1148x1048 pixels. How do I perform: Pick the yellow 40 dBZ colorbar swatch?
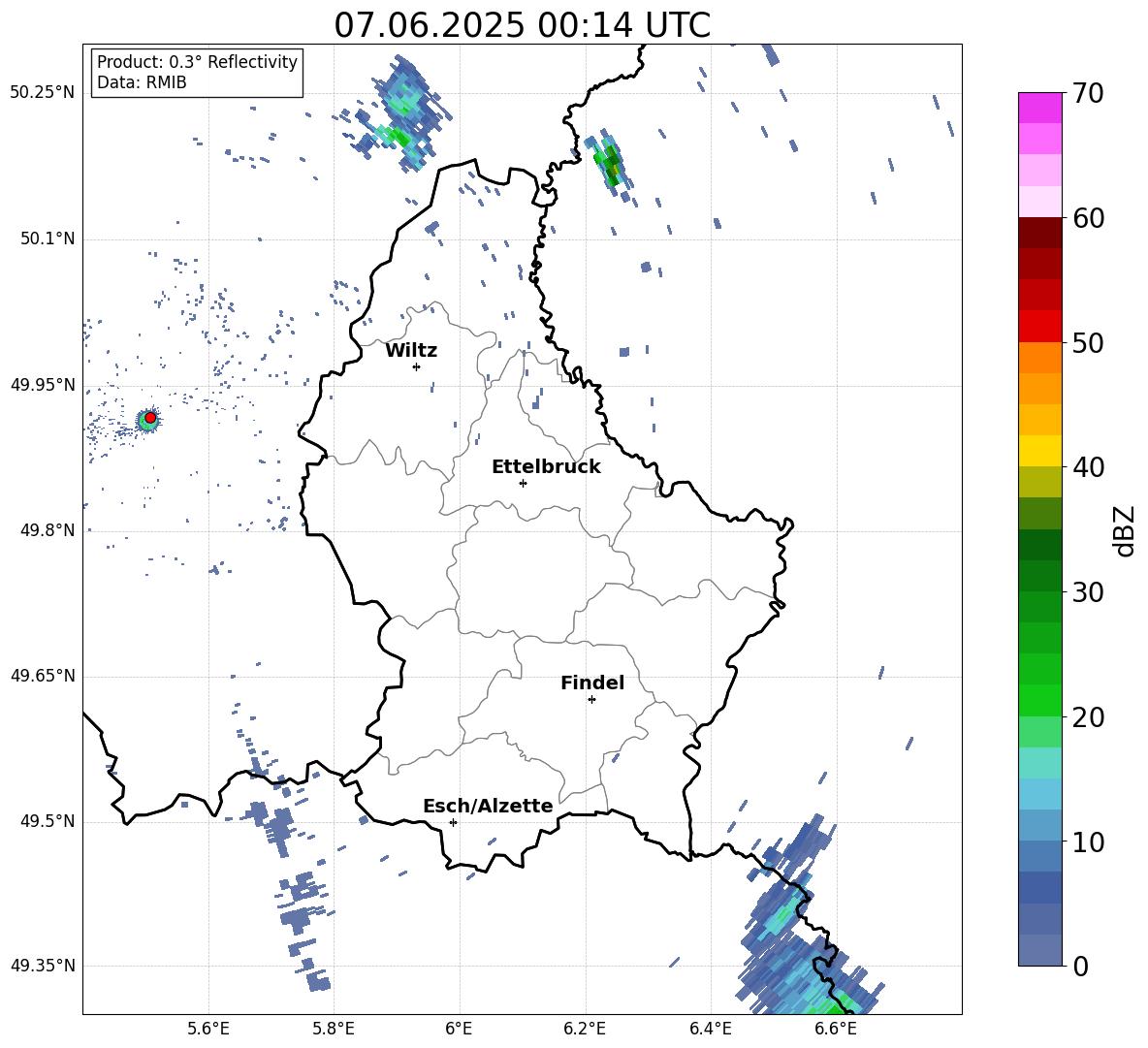click(x=1039, y=451)
